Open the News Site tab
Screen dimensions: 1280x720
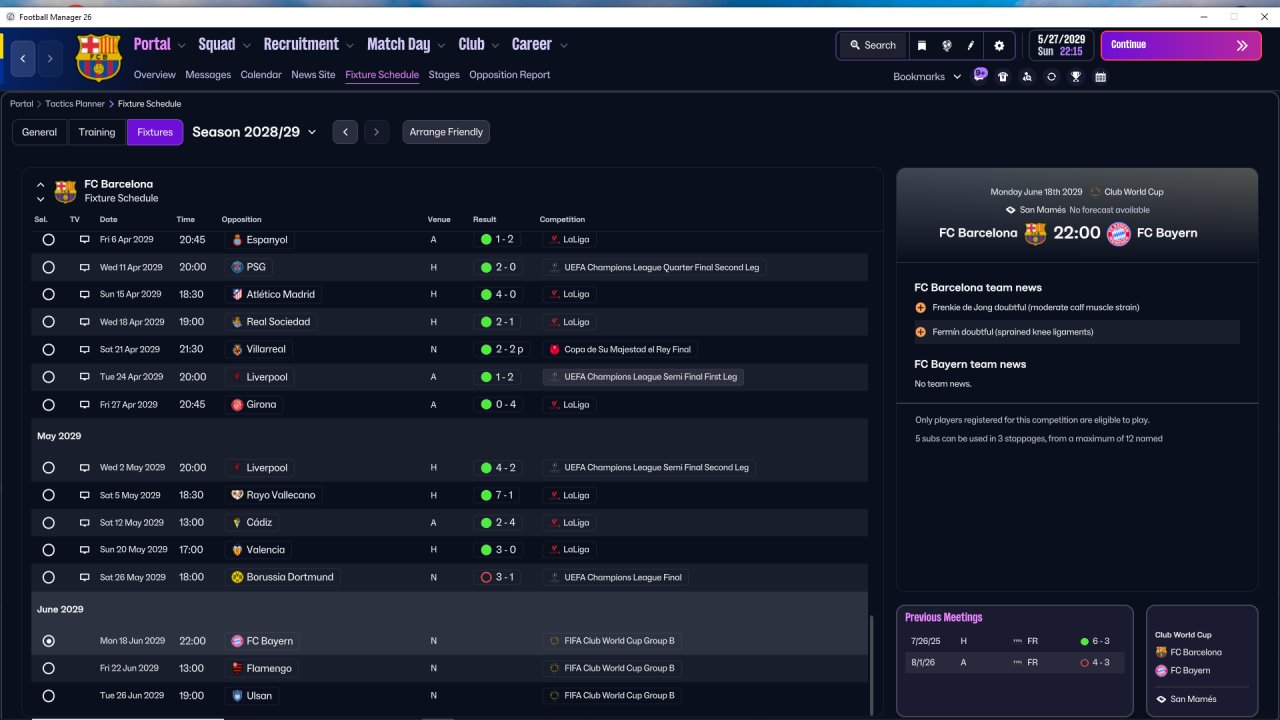coord(313,75)
